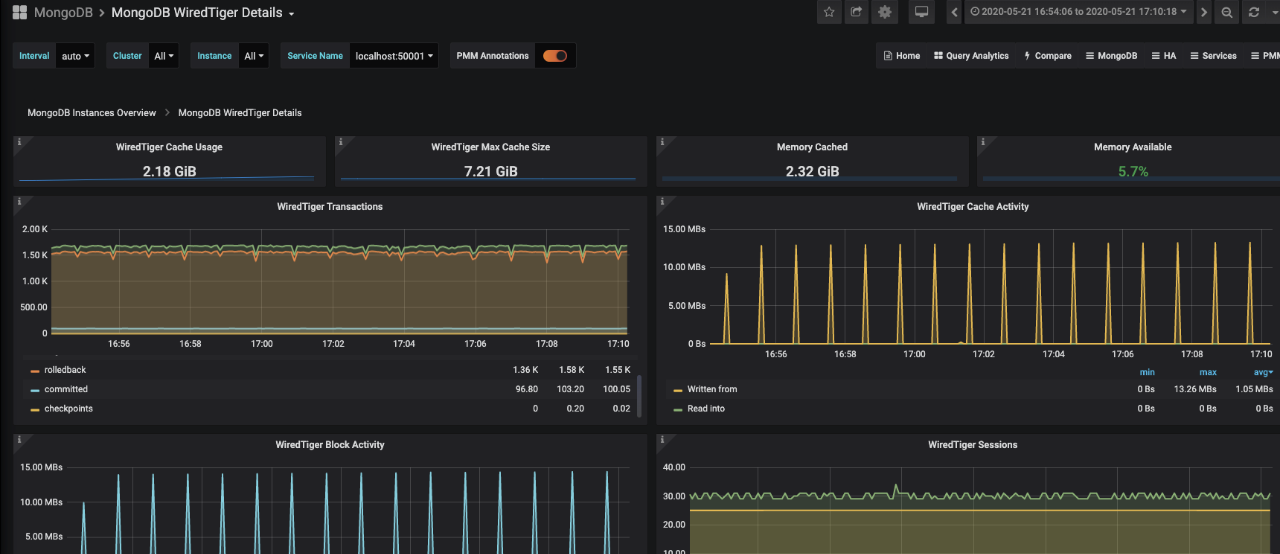
Task: Click the 13.26 MBs max value
Action: pyautogui.click(x=1197, y=389)
